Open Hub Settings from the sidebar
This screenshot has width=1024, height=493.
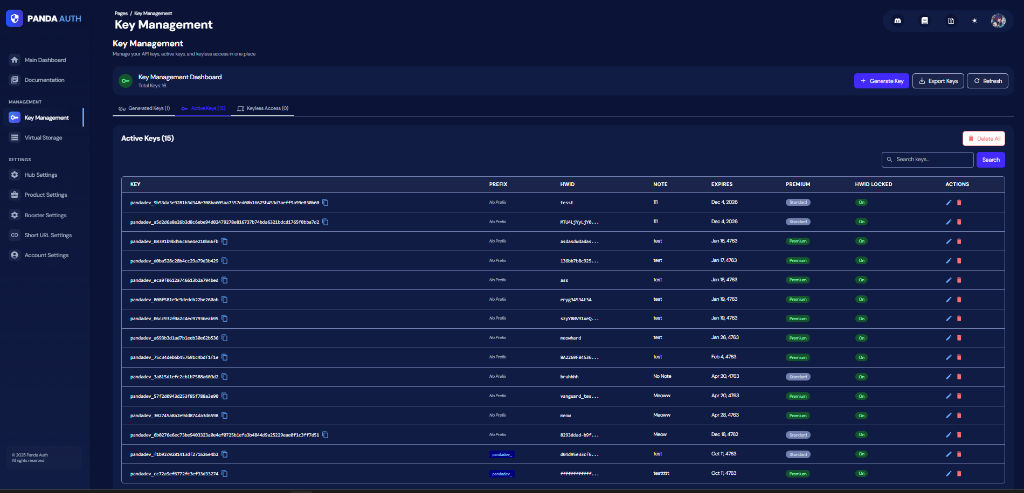(40, 175)
